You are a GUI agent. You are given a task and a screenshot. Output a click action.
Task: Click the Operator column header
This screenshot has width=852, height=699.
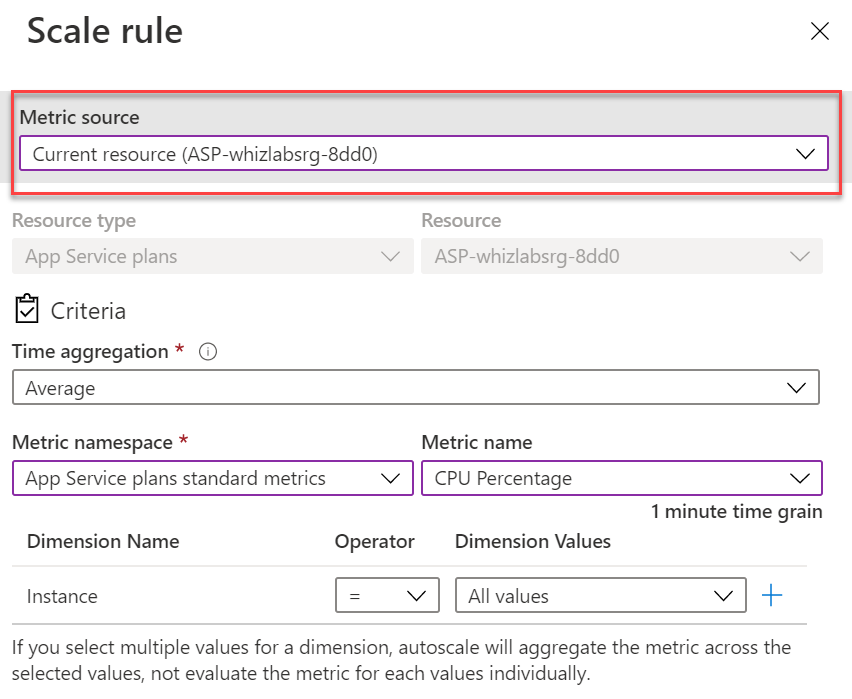(x=374, y=541)
